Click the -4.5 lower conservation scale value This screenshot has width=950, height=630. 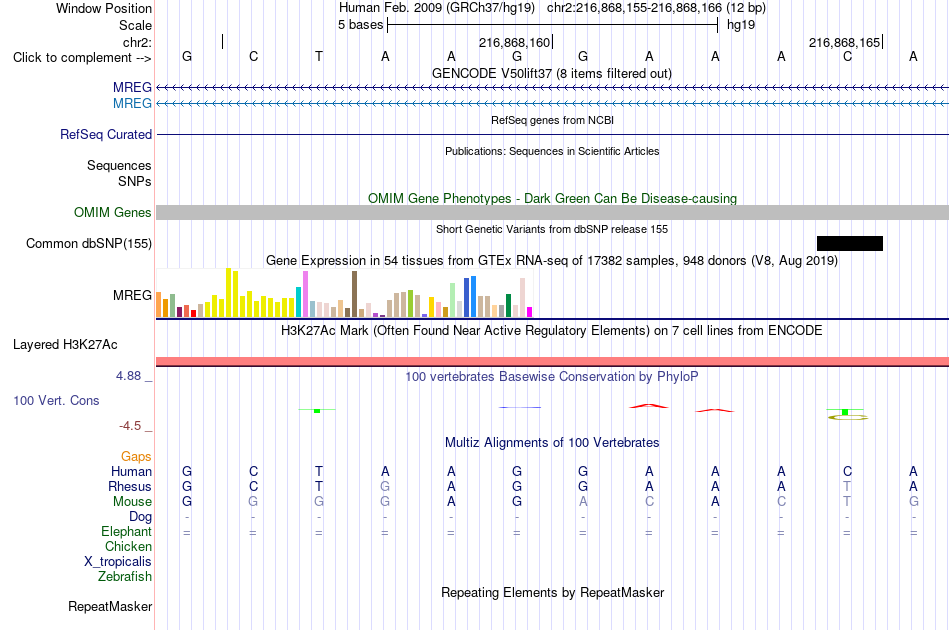(130, 426)
